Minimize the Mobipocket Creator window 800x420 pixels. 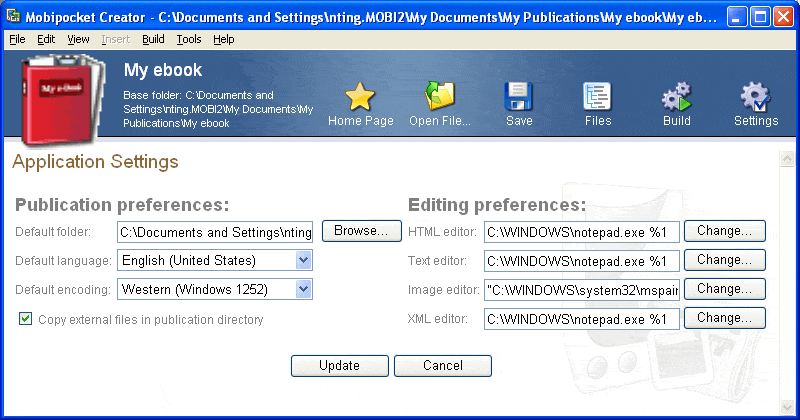click(736, 17)
